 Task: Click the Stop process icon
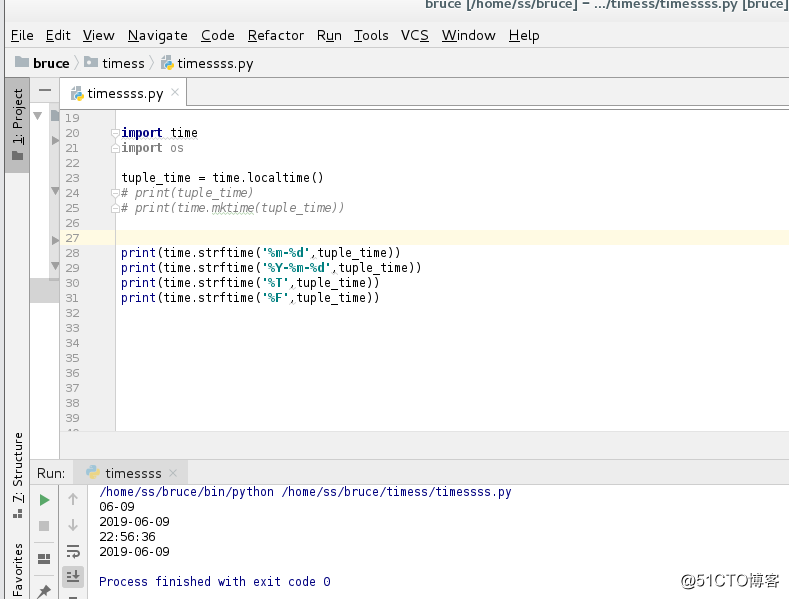click(44, 526)
